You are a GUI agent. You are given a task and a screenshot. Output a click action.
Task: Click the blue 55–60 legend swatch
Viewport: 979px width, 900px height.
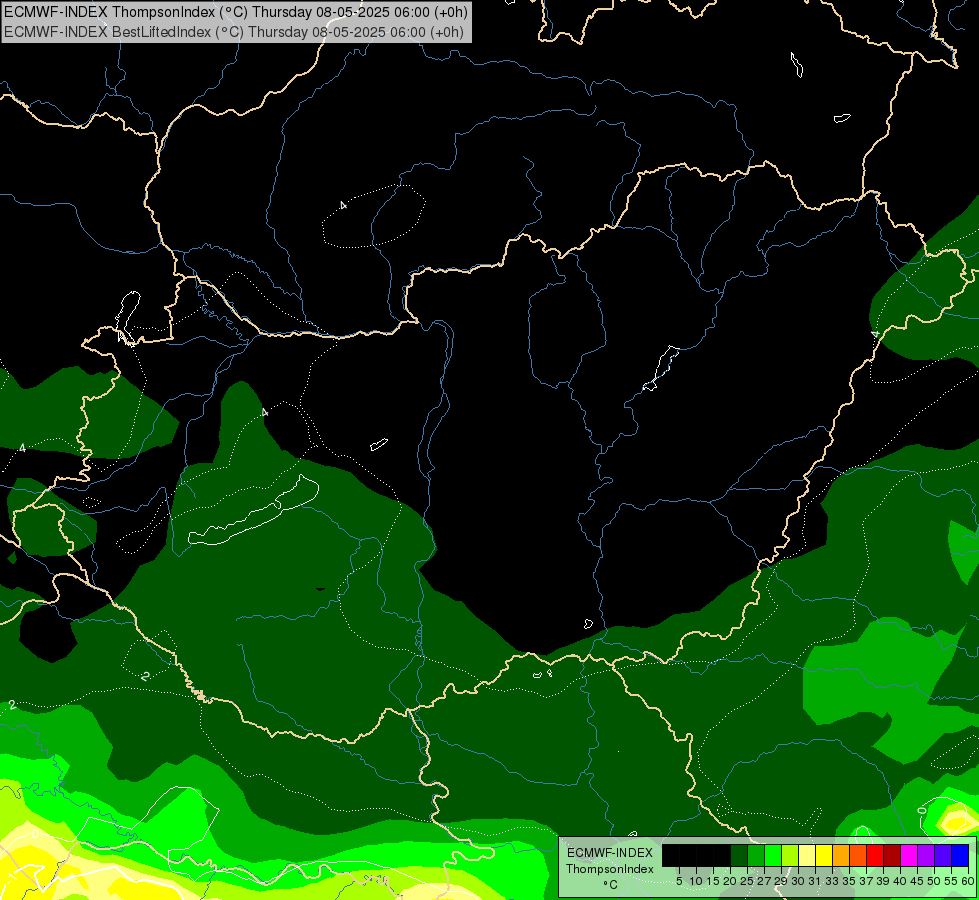click(x=960, y=855)
